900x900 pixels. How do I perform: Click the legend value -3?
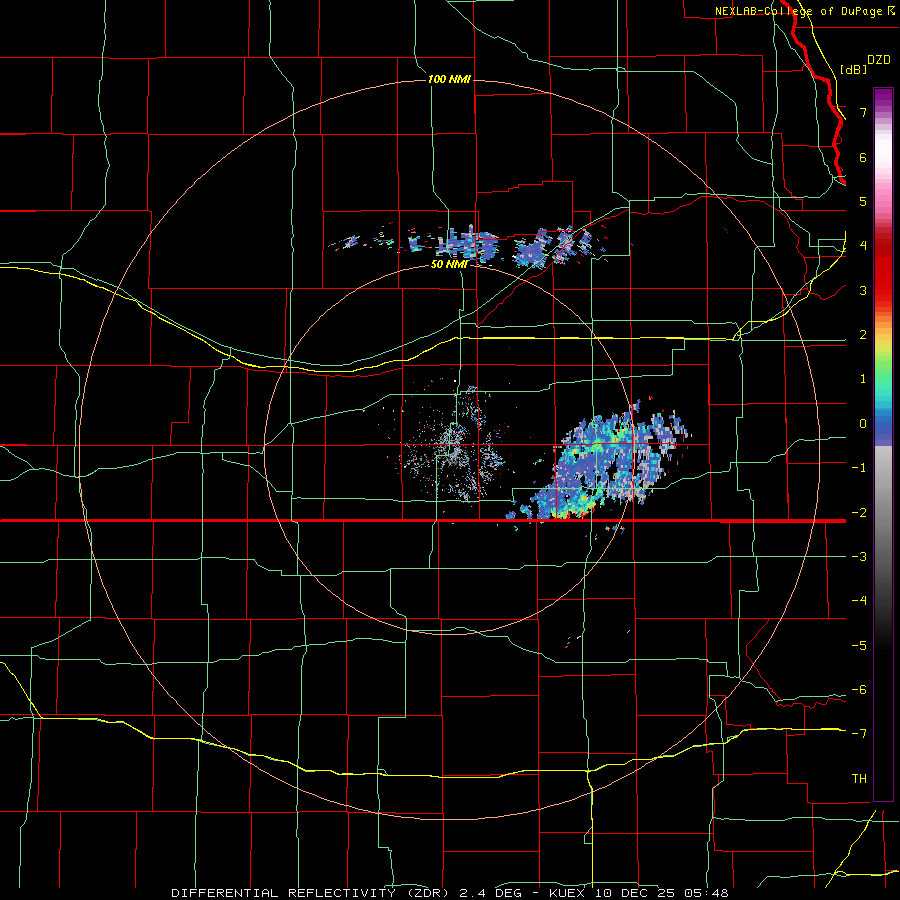859,557
